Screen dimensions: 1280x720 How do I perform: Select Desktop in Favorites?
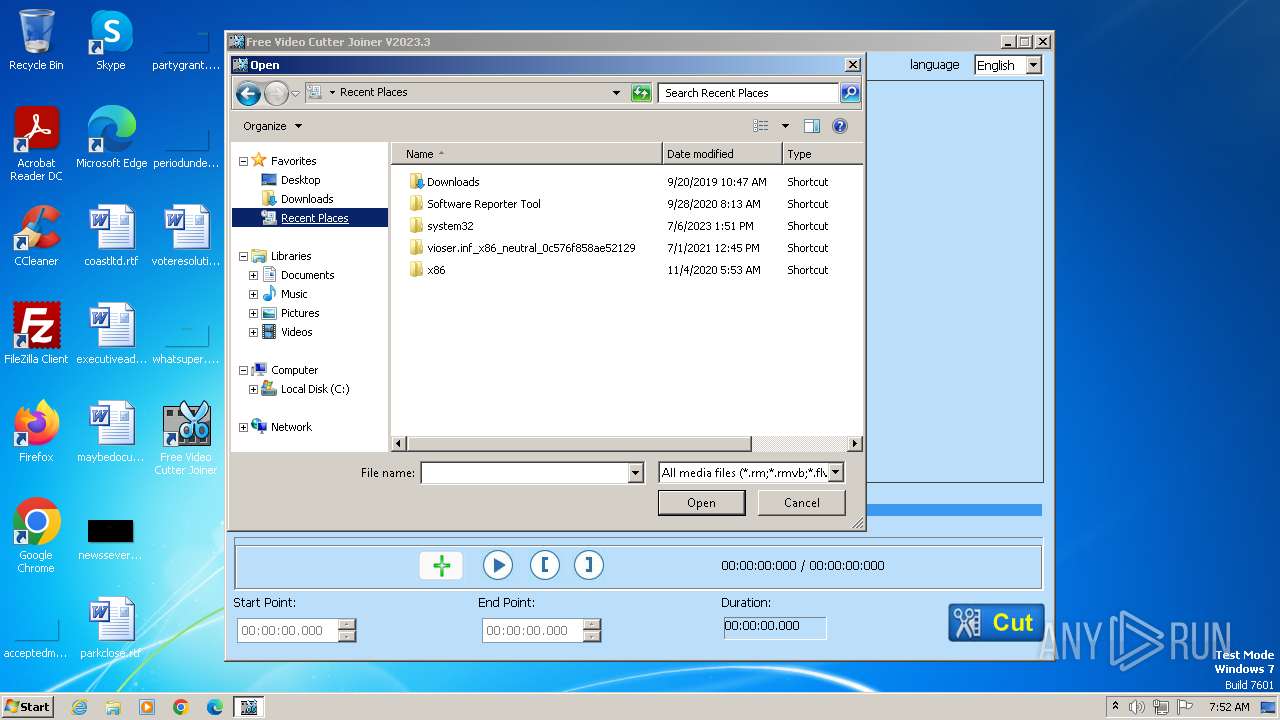coord(300,180)
